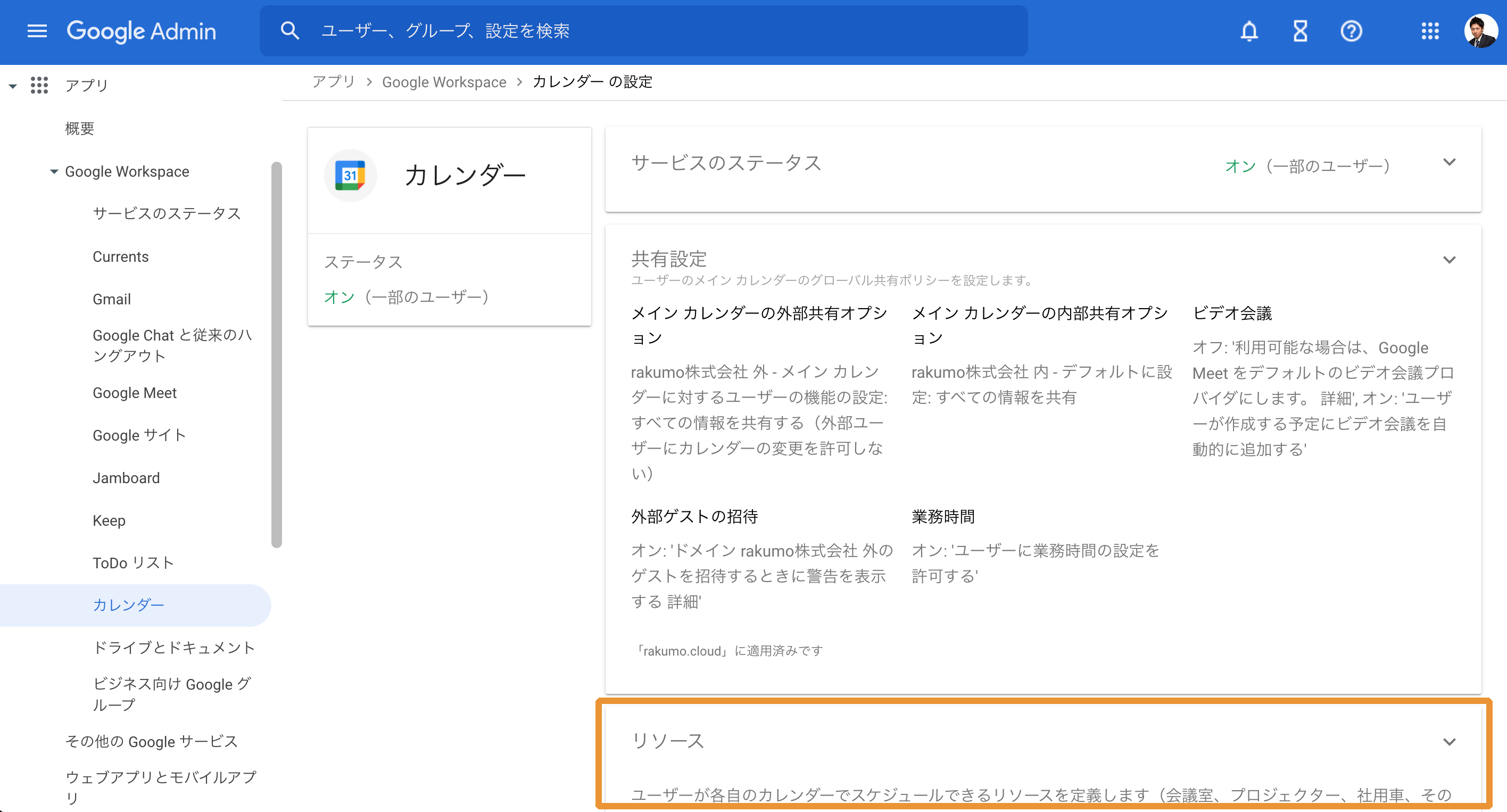
Task: Open ウェブアプリとモバイルアプリ
Action: [x=160, y=787]
